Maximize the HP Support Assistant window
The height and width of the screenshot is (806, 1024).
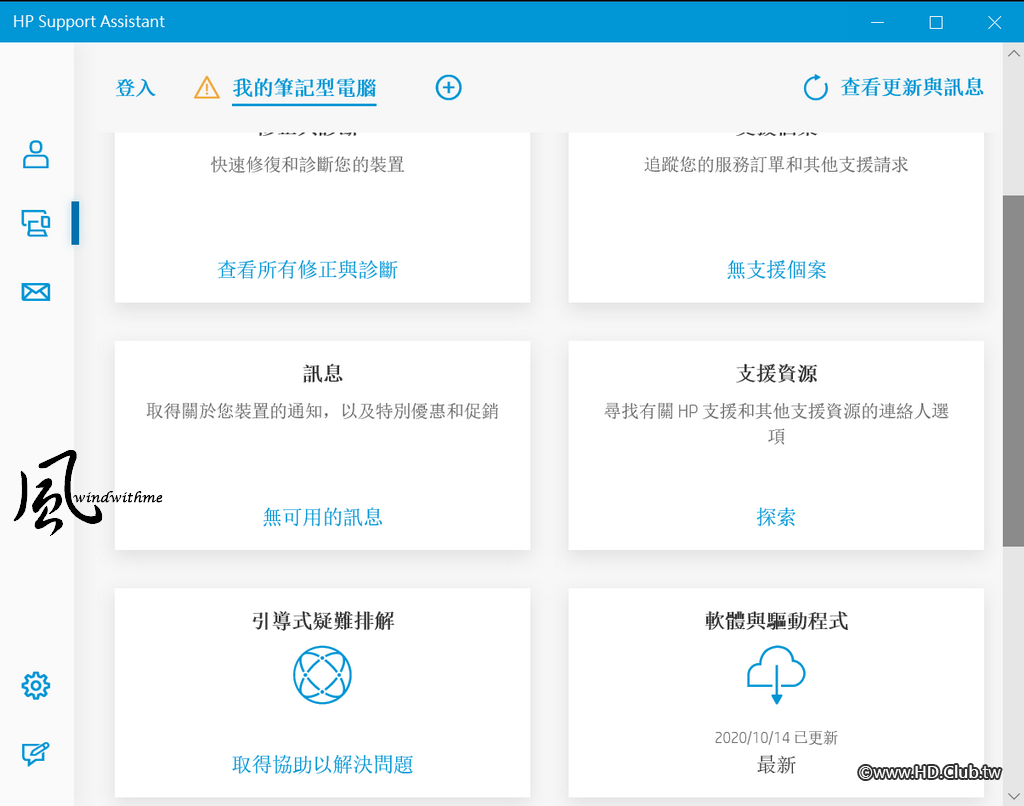[x=936, y=22]
